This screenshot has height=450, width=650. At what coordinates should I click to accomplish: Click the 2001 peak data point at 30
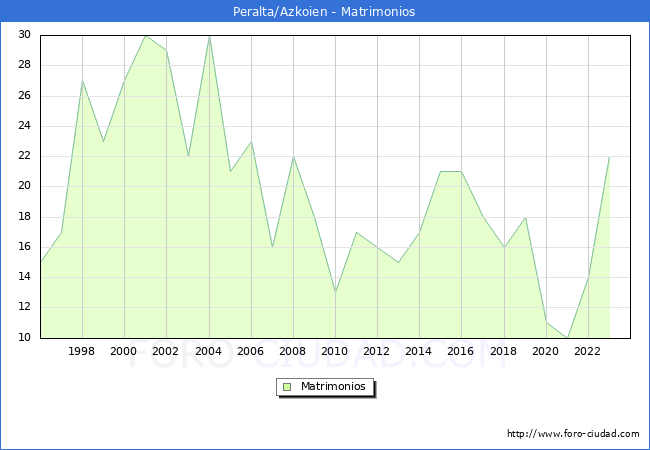pyautogui.click(x=145, y=36)
